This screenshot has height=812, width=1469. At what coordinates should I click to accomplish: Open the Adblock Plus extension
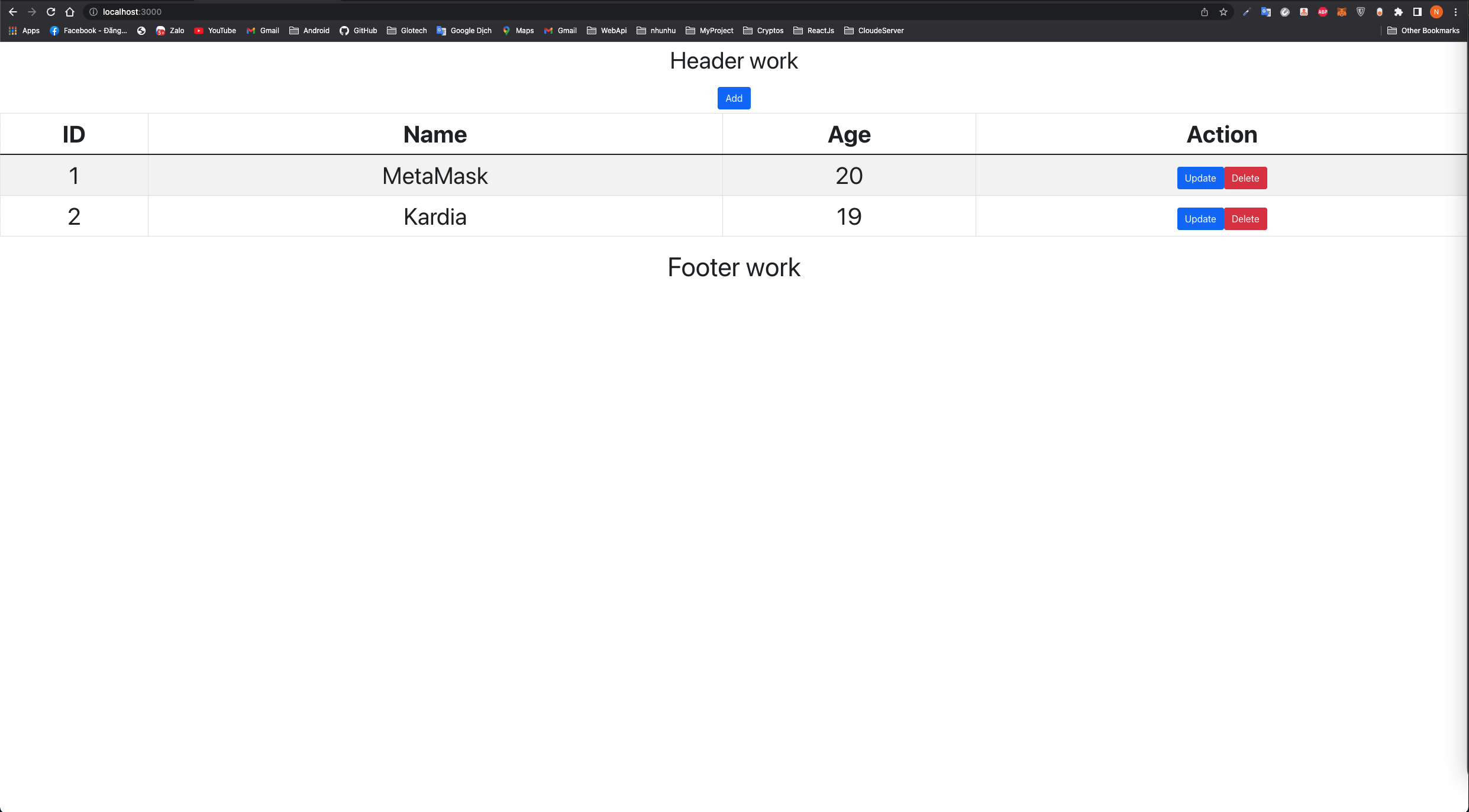1322,12
